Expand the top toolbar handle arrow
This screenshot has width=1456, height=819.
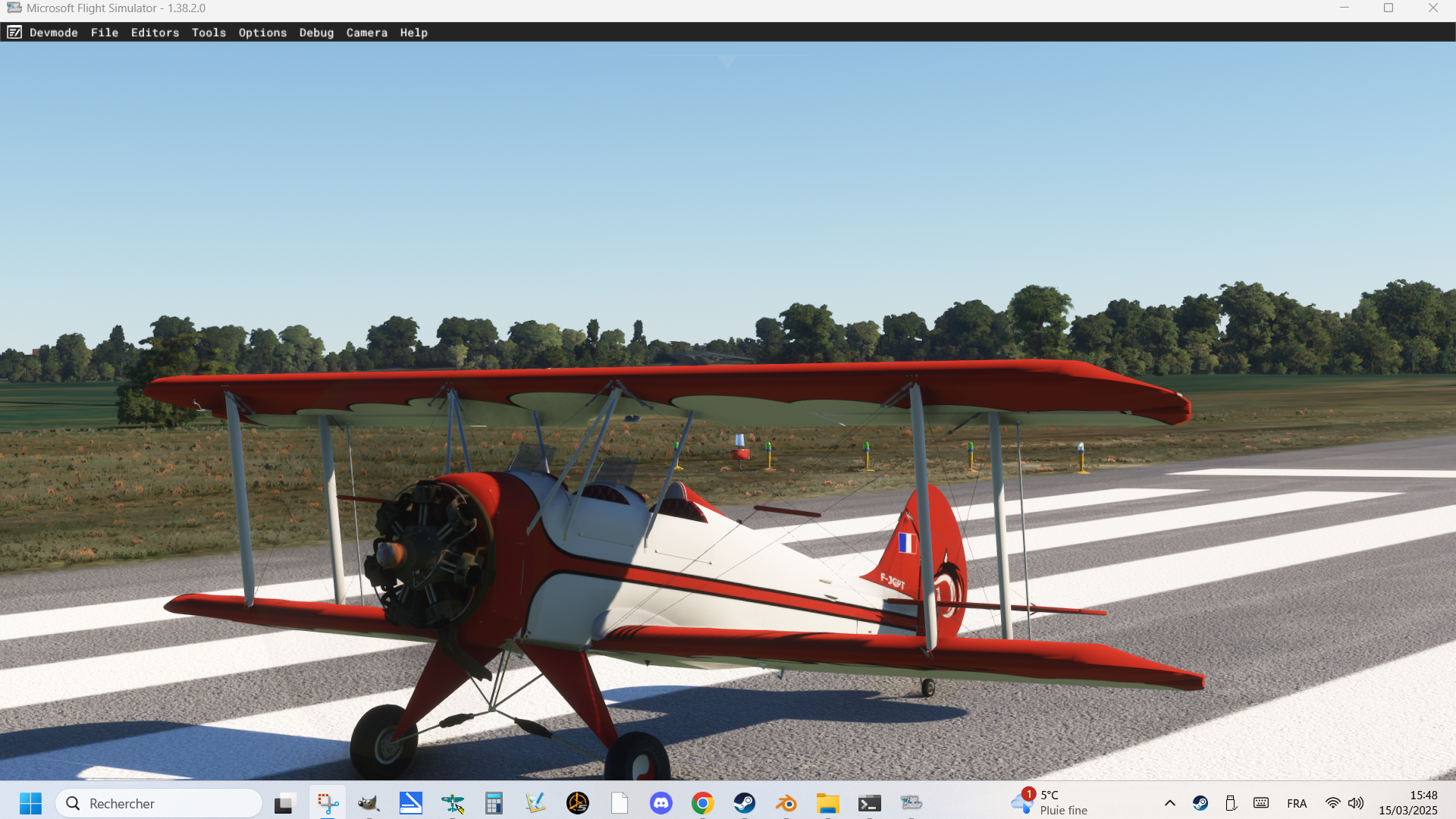tap(726, 61)
